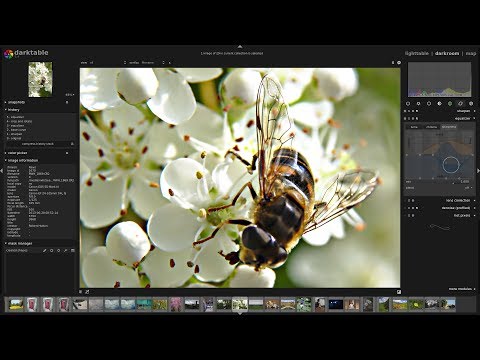The width and height of the screenshot is (480, 360).
Task: Open quick styles icon below image
Action: coord(87,292)
